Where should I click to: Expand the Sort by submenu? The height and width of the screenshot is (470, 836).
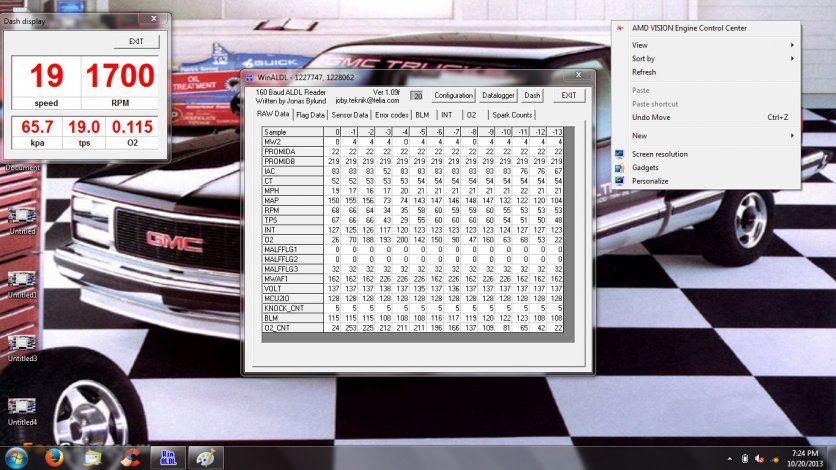(705, 59)
